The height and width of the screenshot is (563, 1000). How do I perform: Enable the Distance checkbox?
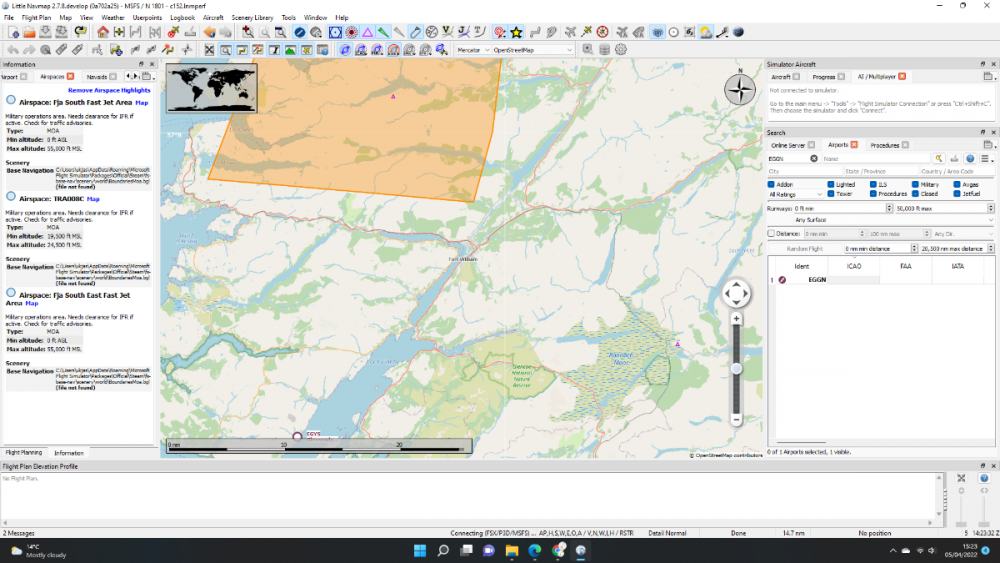point(771,233)
